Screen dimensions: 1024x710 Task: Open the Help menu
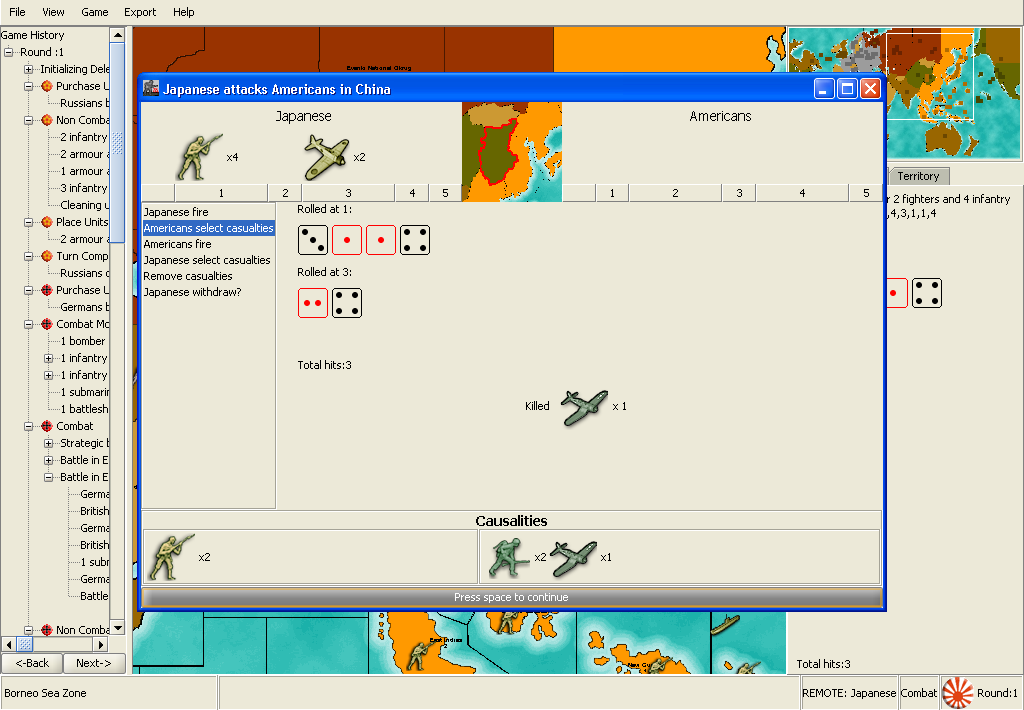point(184,12)
